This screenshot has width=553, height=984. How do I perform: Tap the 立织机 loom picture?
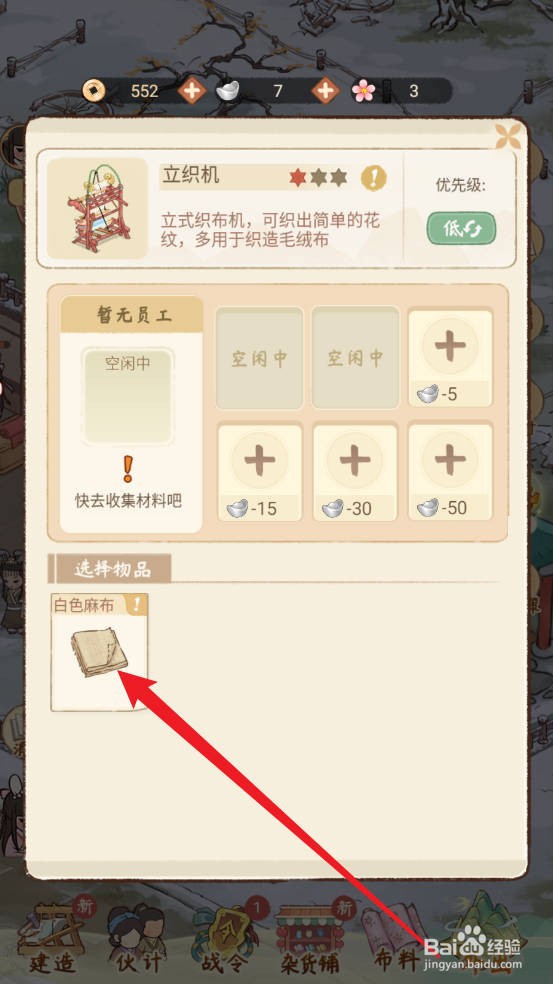coord(97,208)
